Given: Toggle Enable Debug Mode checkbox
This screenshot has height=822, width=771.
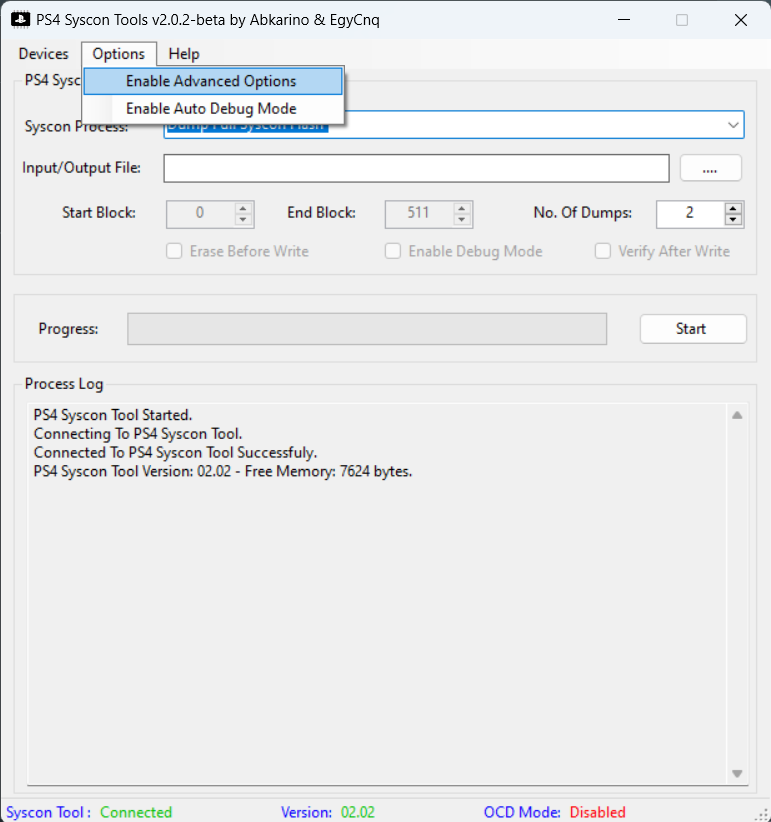Looking at the screenshot, I should [x=393, y=251].
